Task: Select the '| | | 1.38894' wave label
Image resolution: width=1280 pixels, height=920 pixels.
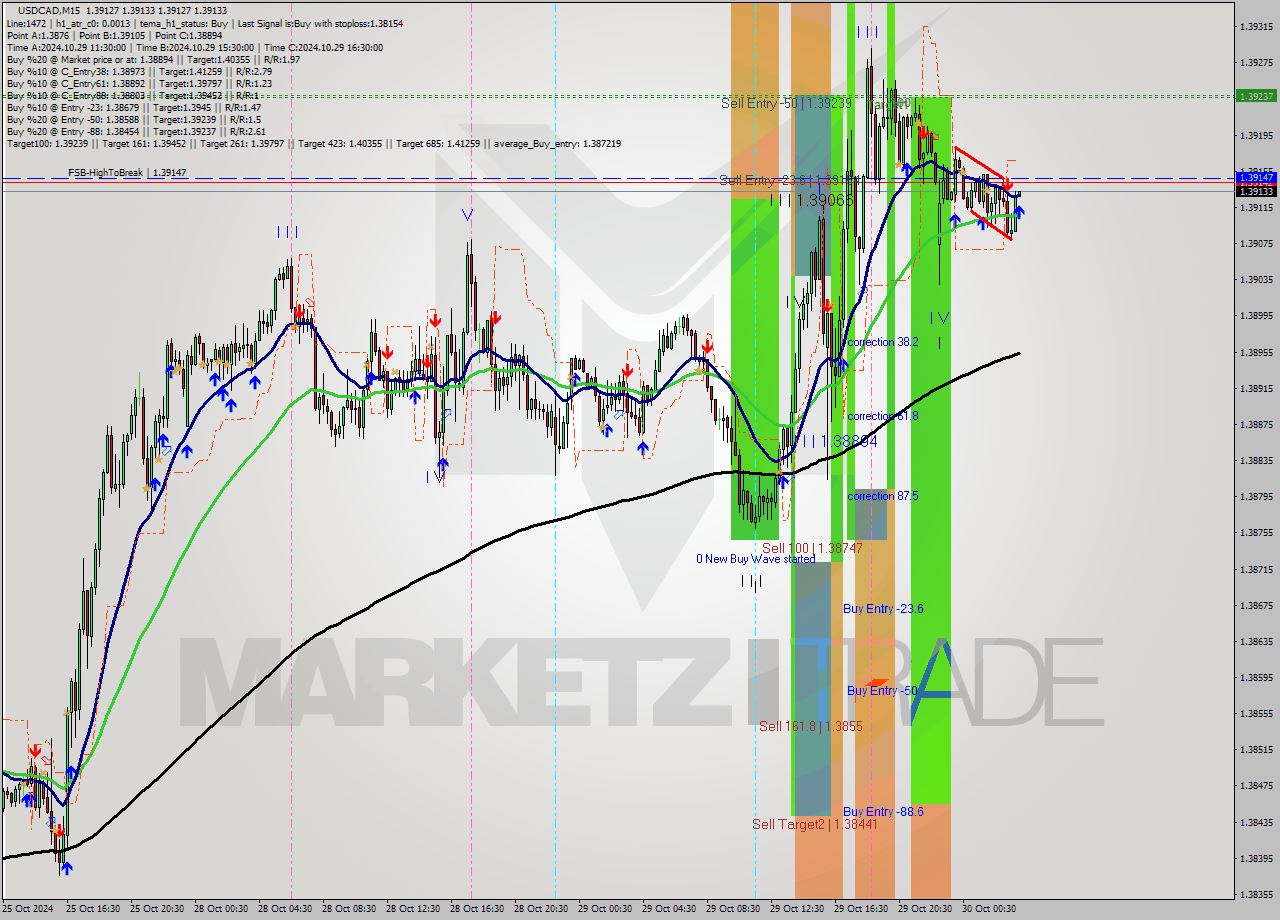Action: point(837,440)
